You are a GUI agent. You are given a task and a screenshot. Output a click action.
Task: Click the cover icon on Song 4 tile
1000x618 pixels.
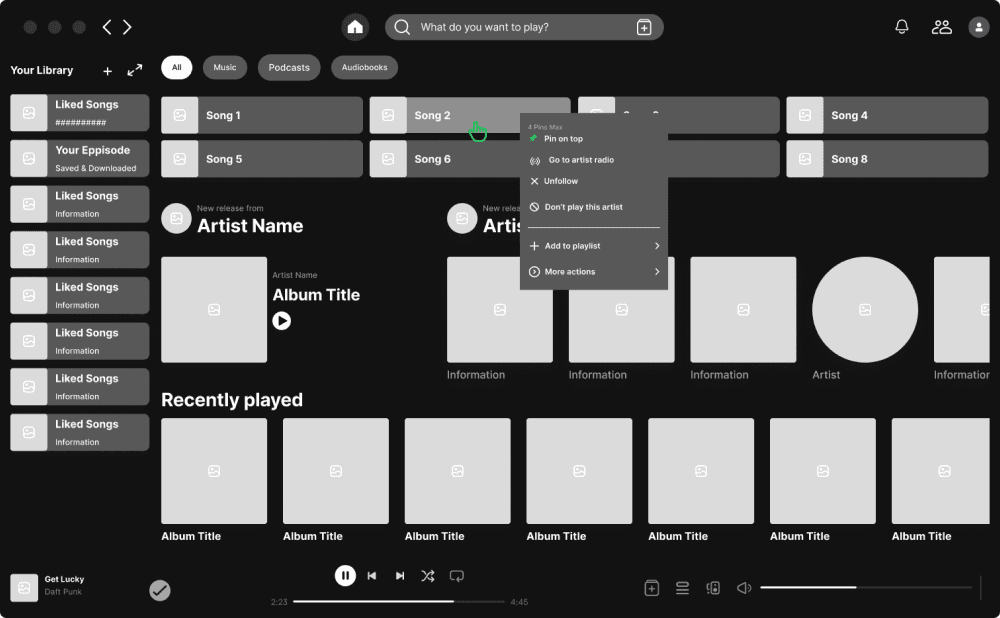click(x=805, y=115)
